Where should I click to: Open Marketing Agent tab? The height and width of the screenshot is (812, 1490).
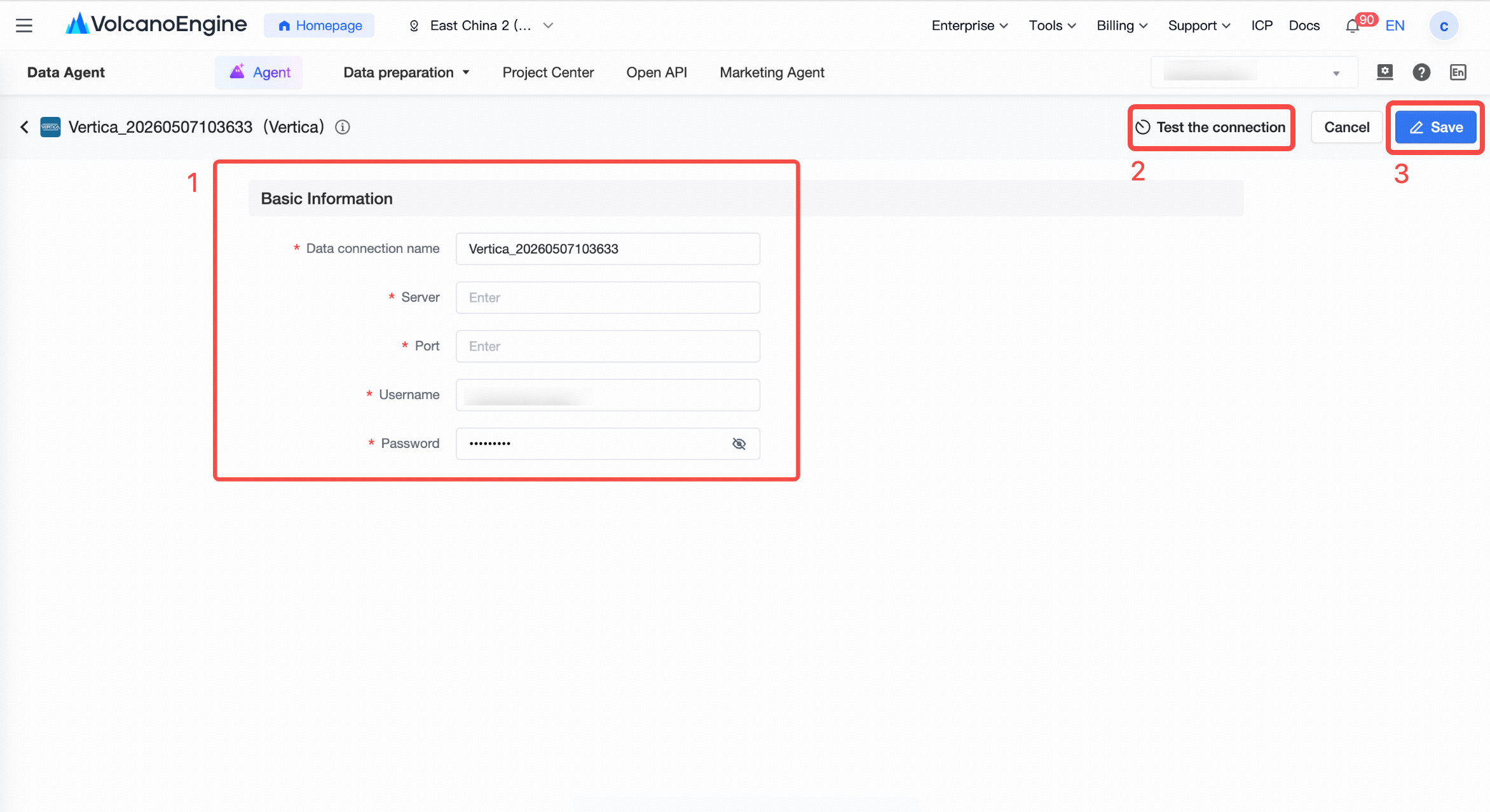[772, 72]
